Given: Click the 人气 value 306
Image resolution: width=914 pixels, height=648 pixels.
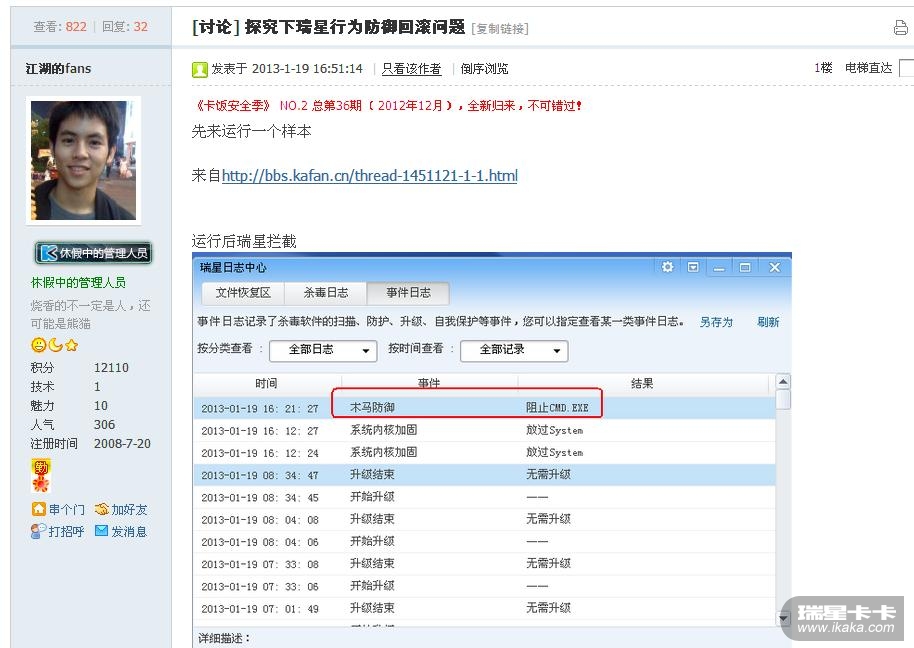Looking at the screenshot, I should pos(104,424).
